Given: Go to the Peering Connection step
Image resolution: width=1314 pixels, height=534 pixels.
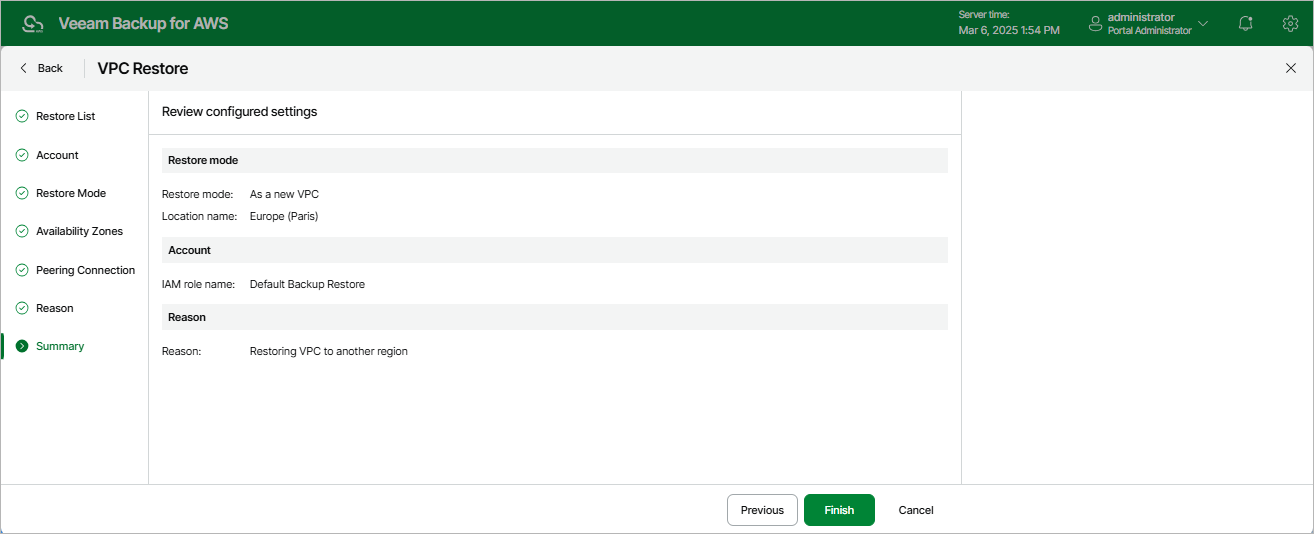Looking at the screenshot, I should (86, 270).
